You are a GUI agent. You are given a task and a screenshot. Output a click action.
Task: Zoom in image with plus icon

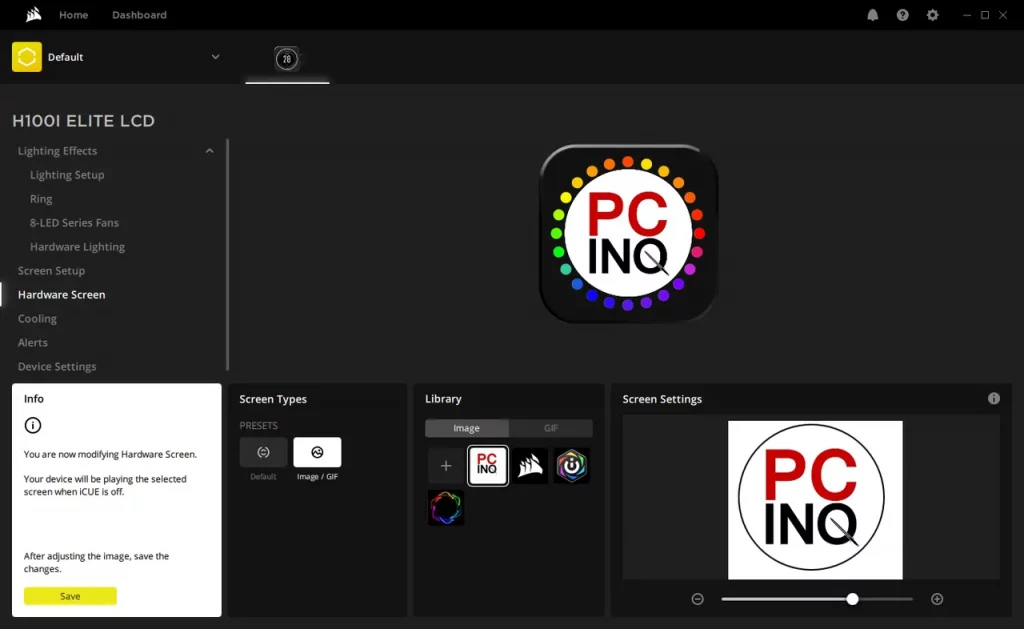pos(937,599)
